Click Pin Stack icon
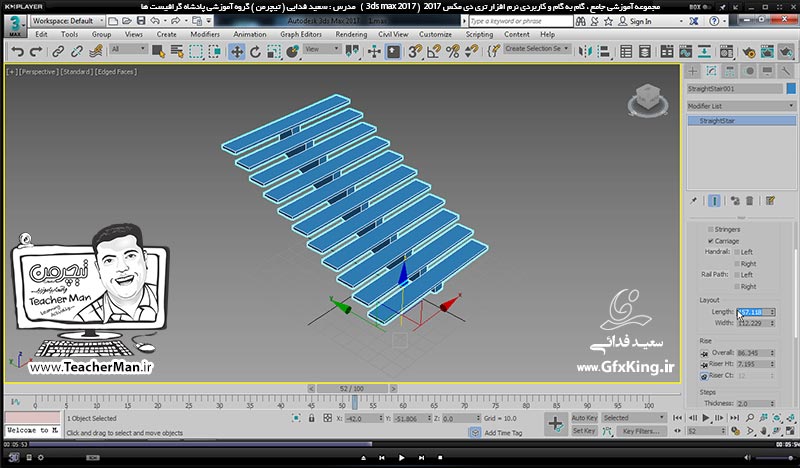This screenshot has width=800, height=468. tap(693, 201)
